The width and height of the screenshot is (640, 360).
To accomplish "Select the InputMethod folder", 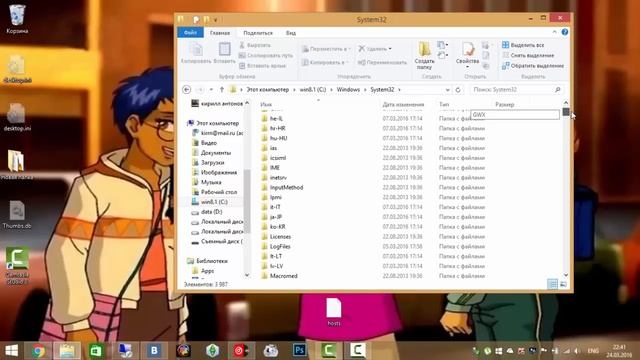I will click(x=287, y=187).
